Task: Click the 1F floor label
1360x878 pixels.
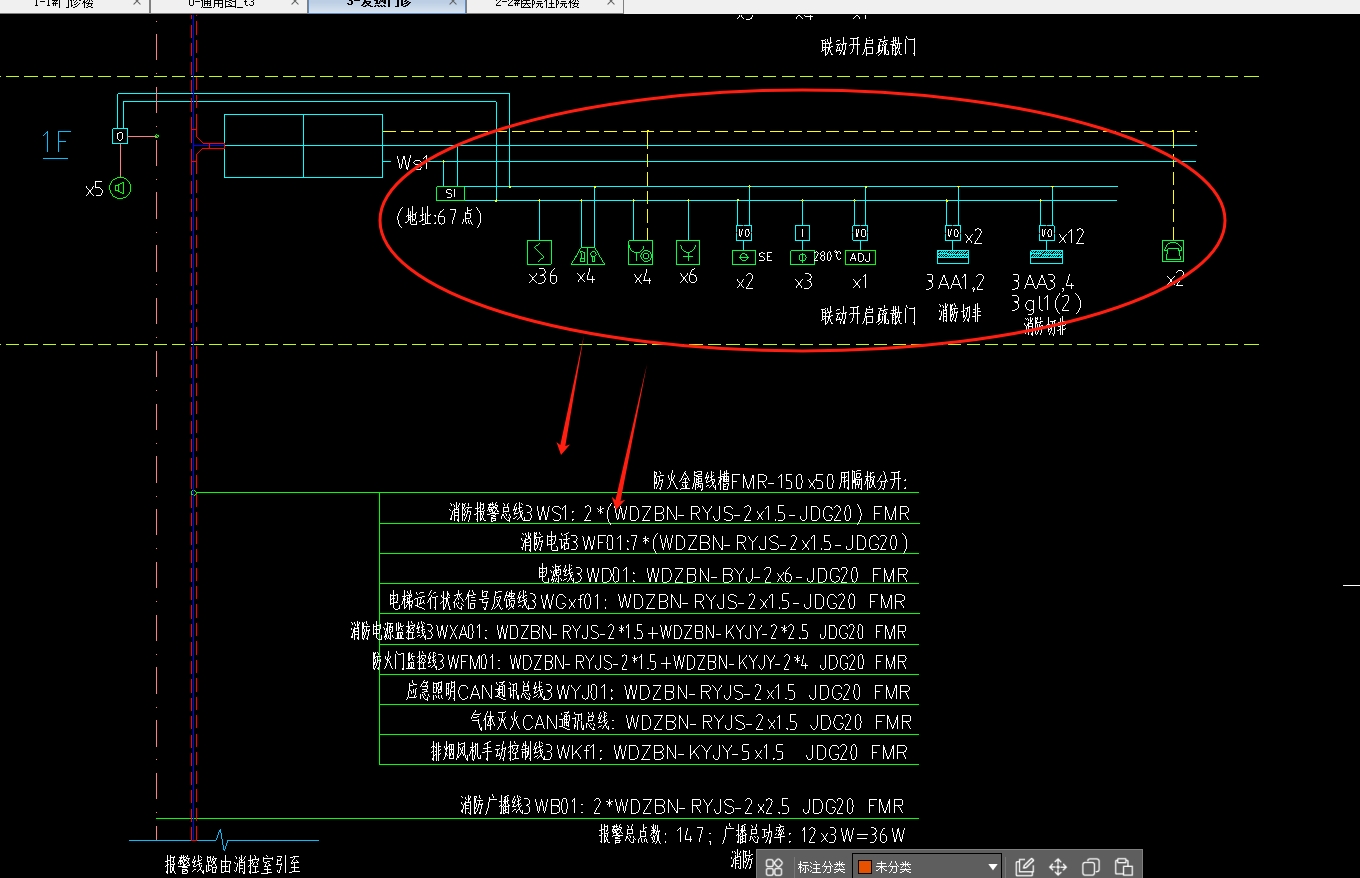Action: (56, 144)
